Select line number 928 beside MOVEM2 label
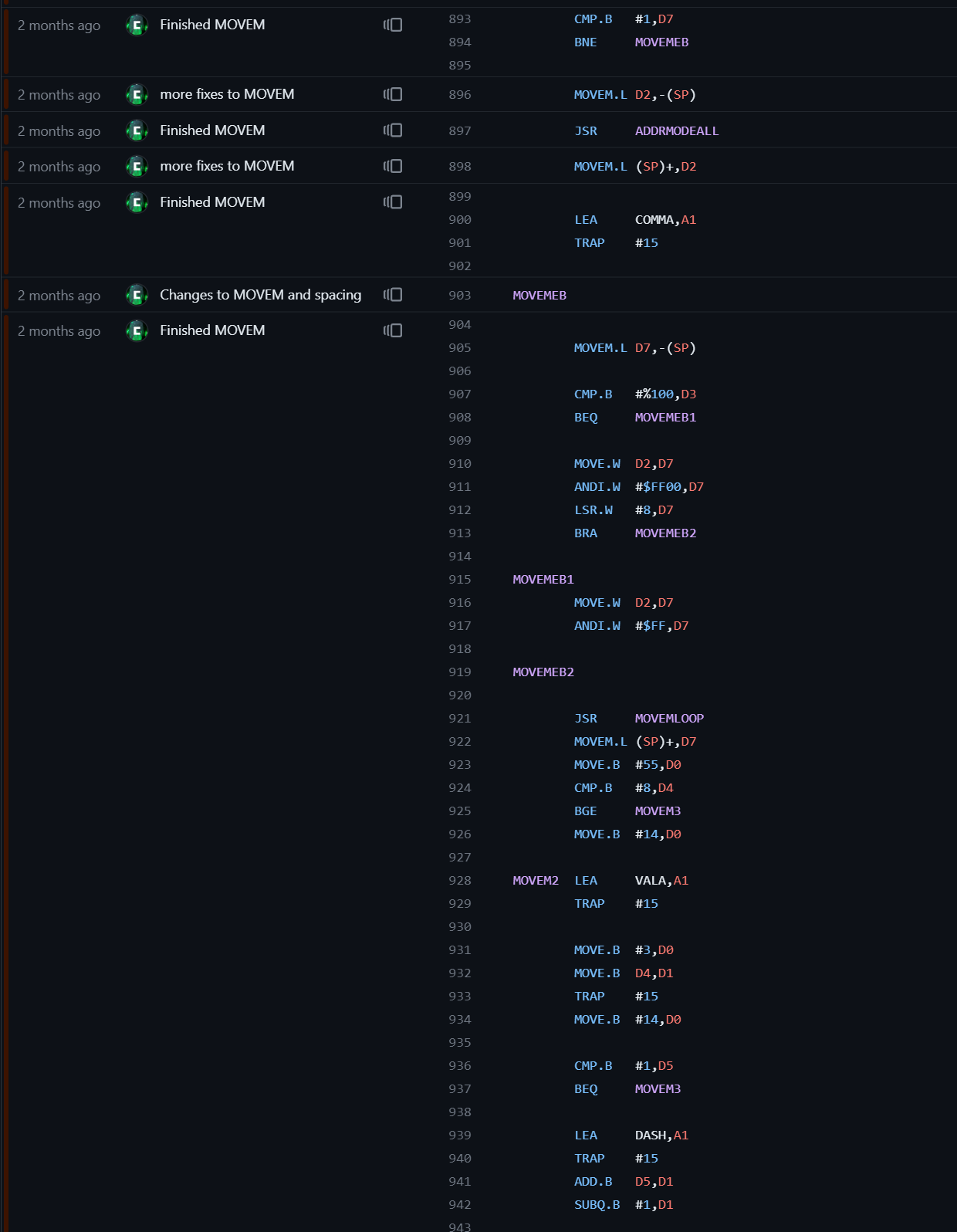This screenshot has height=1232, width=957. tap(460, 881)
